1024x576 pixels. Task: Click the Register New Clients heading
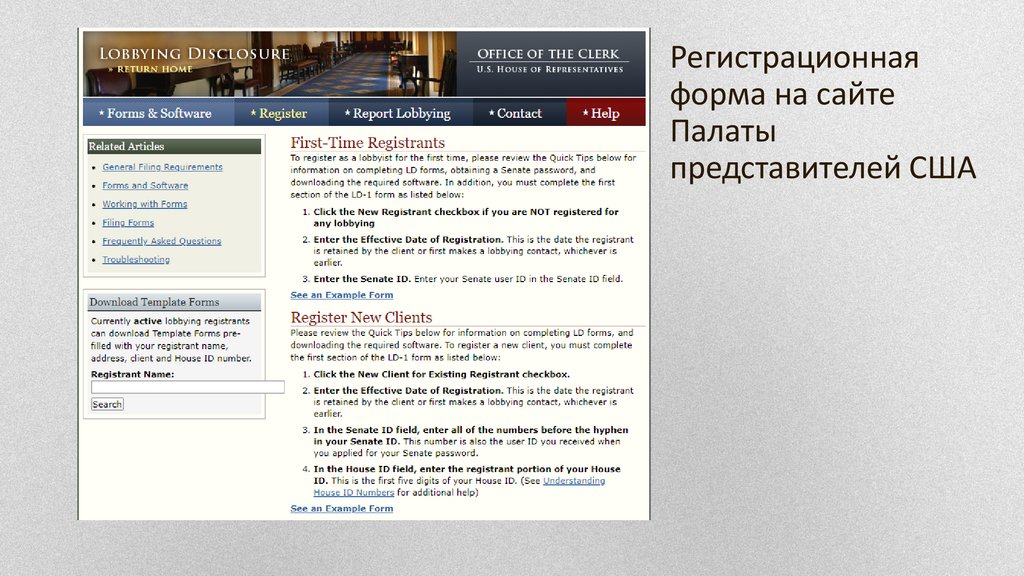(x=361, y=318)
